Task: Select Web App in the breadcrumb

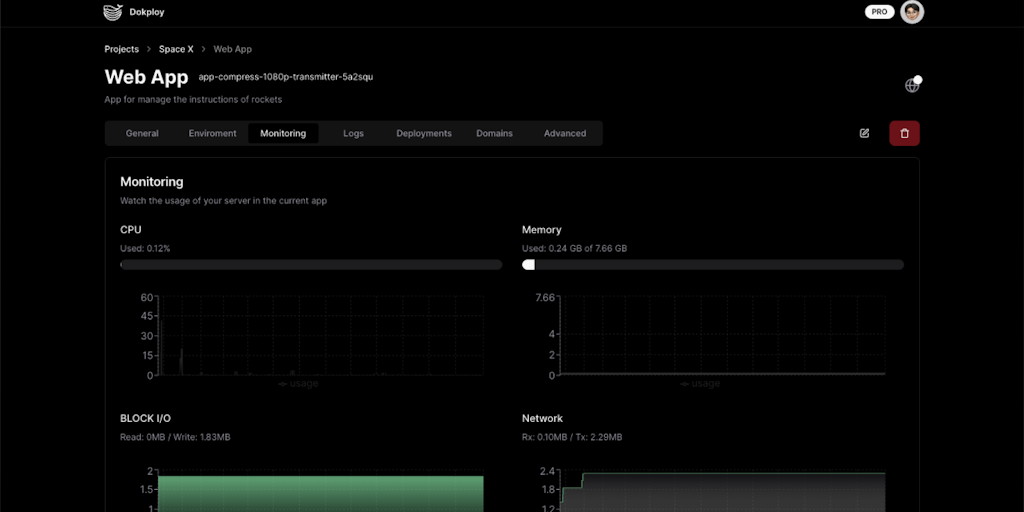Action: tap(232, 49)
